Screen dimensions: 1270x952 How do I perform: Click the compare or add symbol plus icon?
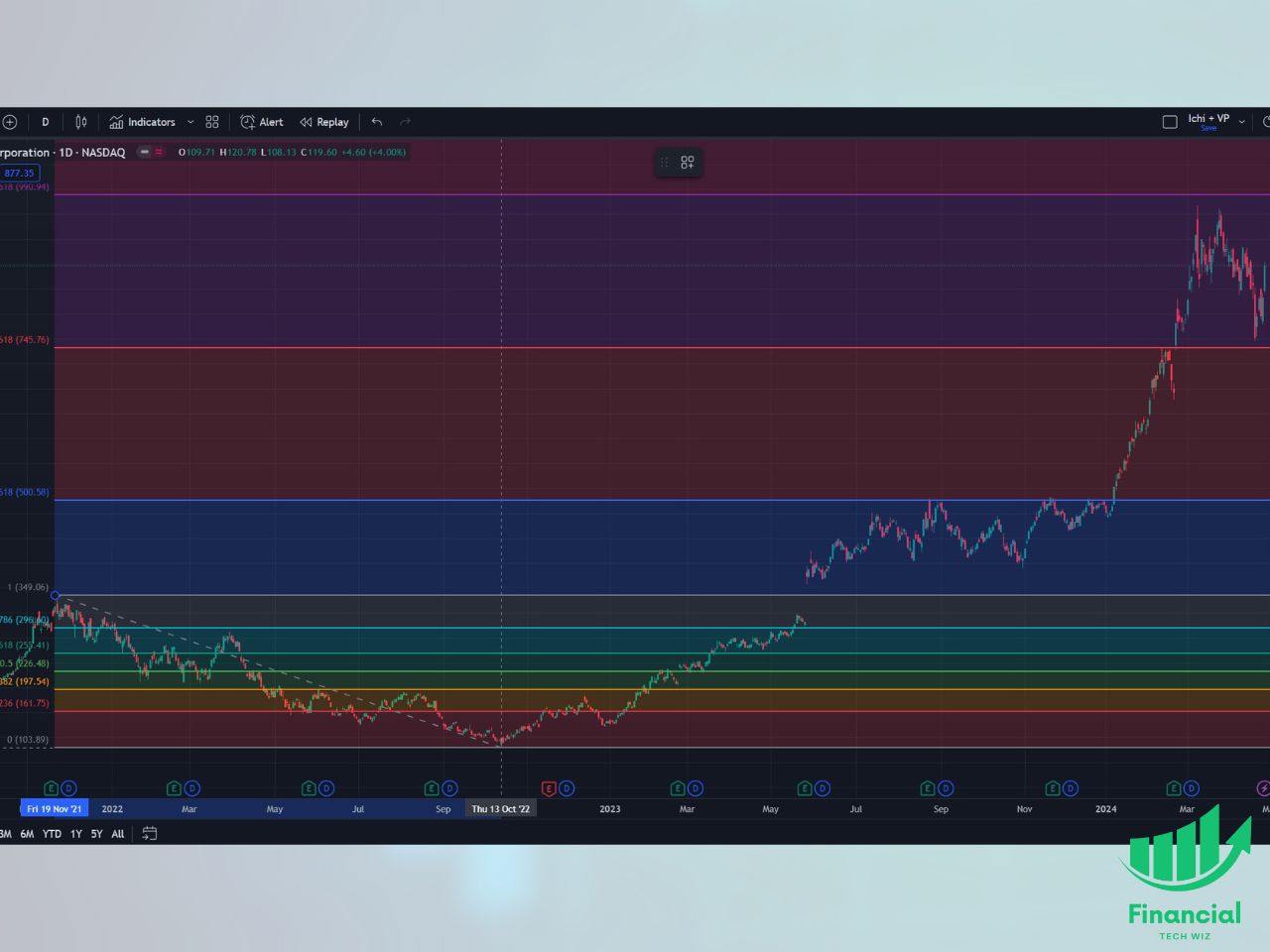pos(10,122)
